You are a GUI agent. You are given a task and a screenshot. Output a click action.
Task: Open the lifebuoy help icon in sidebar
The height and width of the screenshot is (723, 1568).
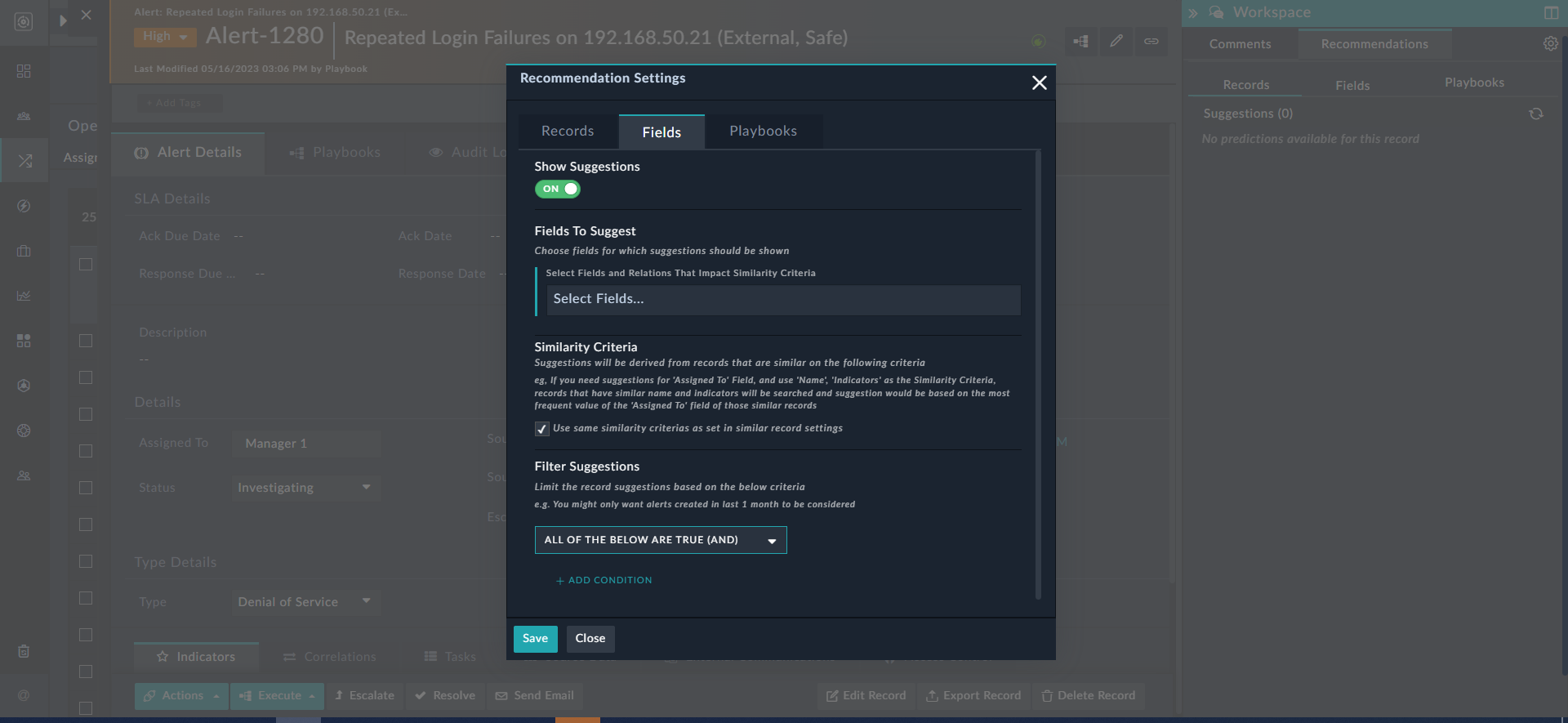24,431
